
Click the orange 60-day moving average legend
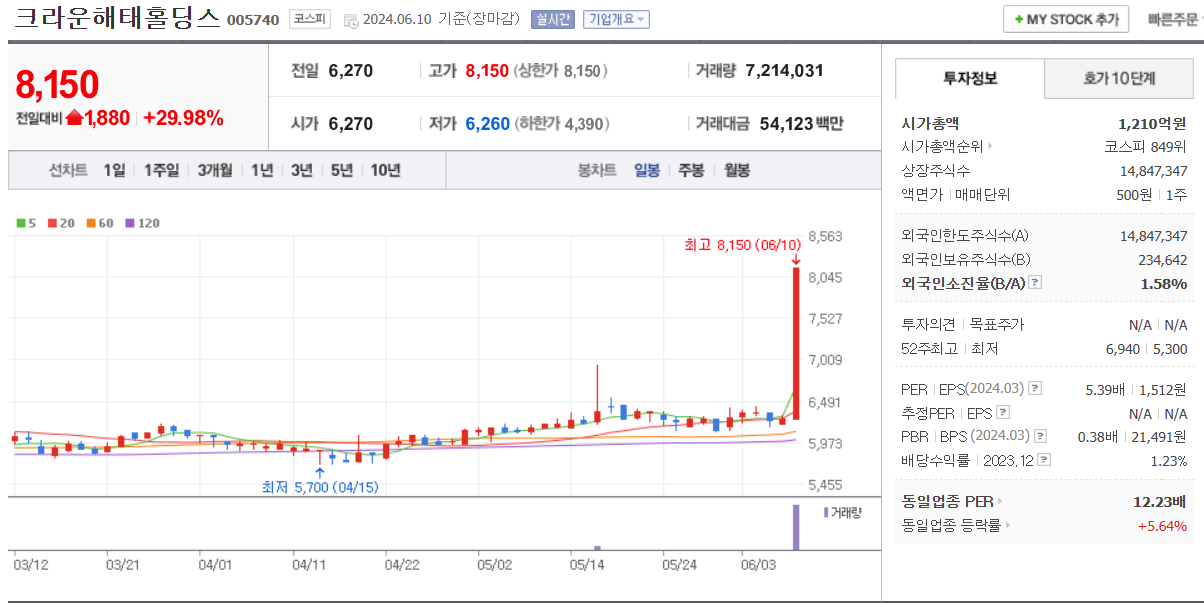point(99,223)
